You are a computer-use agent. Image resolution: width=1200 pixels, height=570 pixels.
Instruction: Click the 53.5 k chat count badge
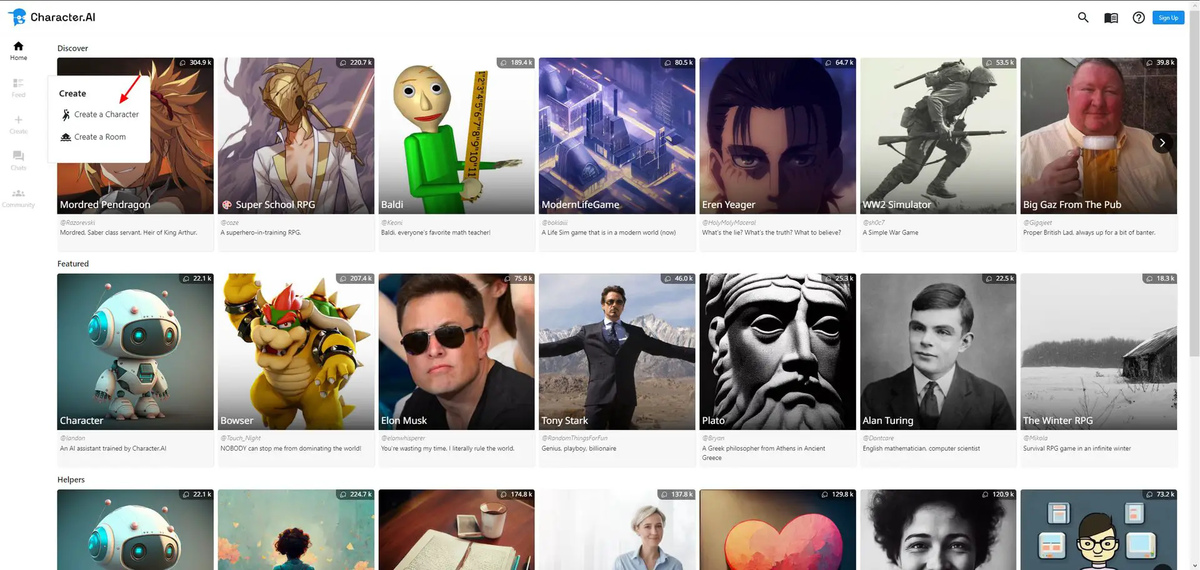pyautogui.click(x=1000, y=62)
